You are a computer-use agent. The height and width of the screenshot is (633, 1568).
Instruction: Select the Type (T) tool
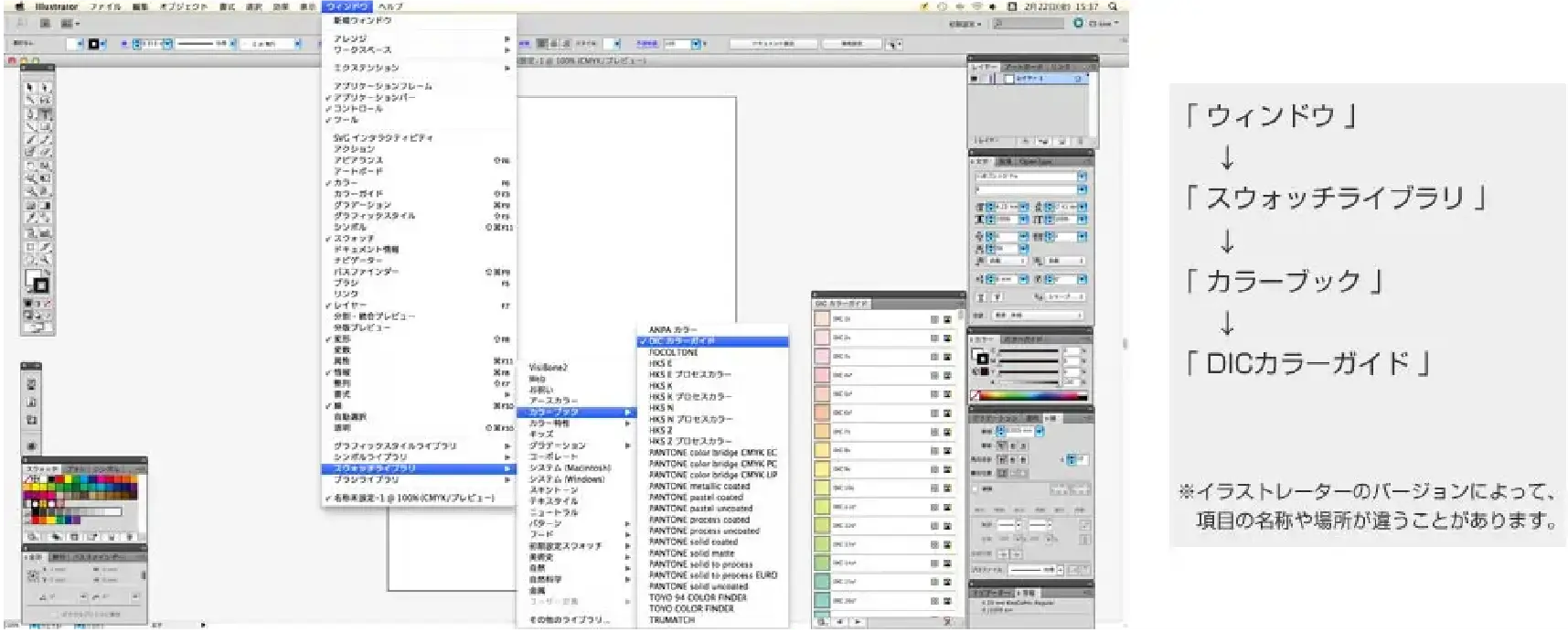(46, 114)
